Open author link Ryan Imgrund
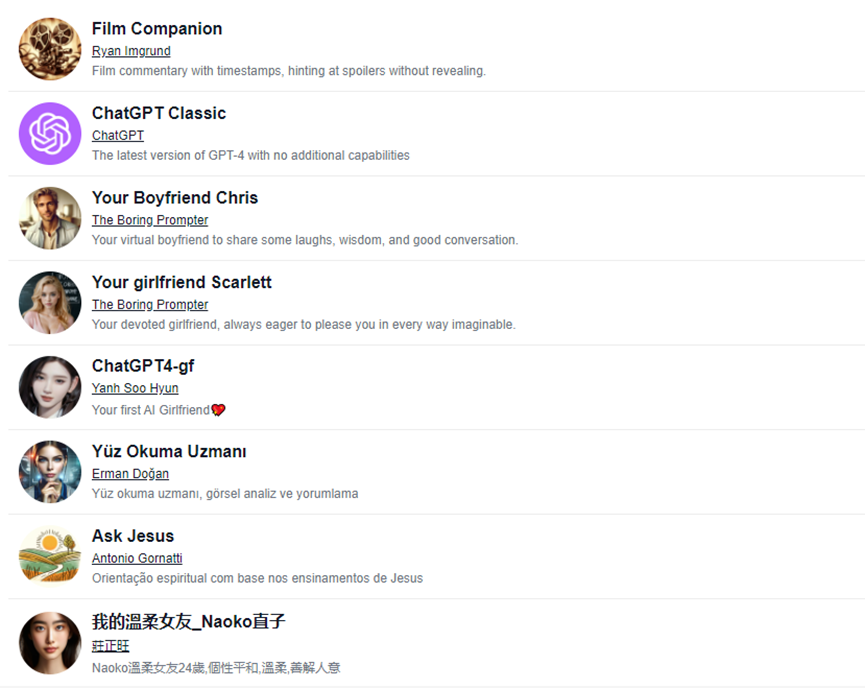Viewport: 865px width, 688px height. 131,51
